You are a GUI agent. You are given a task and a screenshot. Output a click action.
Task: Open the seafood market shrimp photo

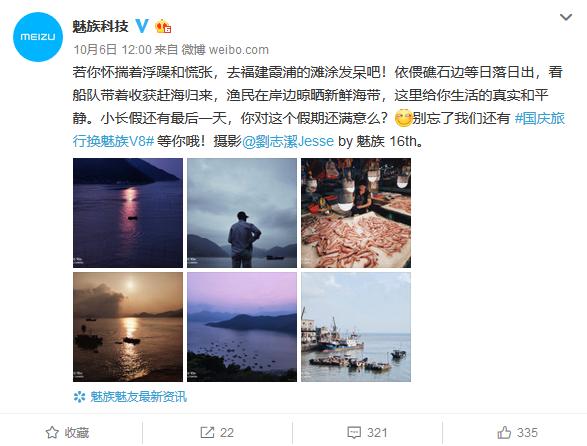[x=356, y=213]
